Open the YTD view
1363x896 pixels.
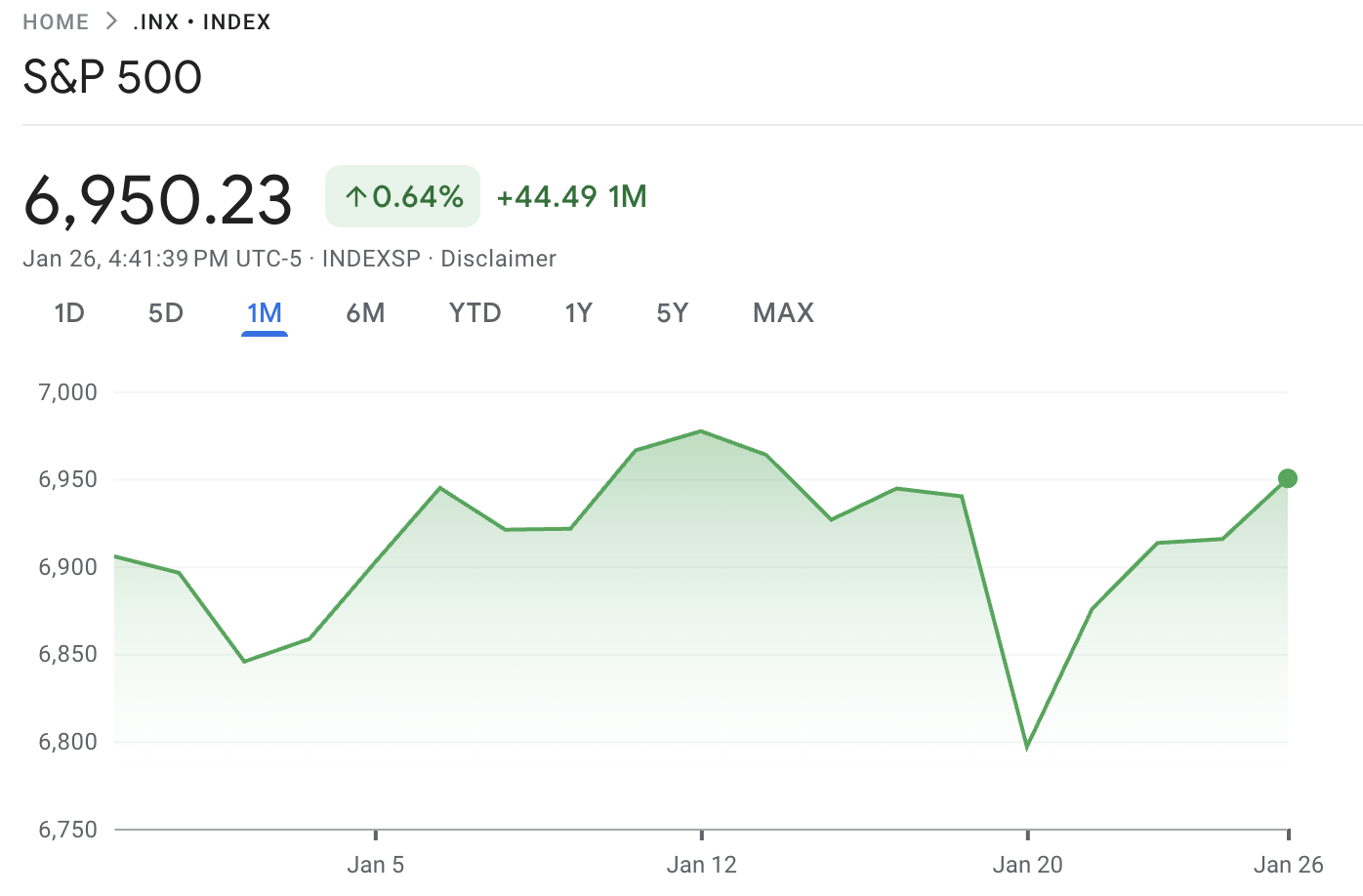coord(475,312)
